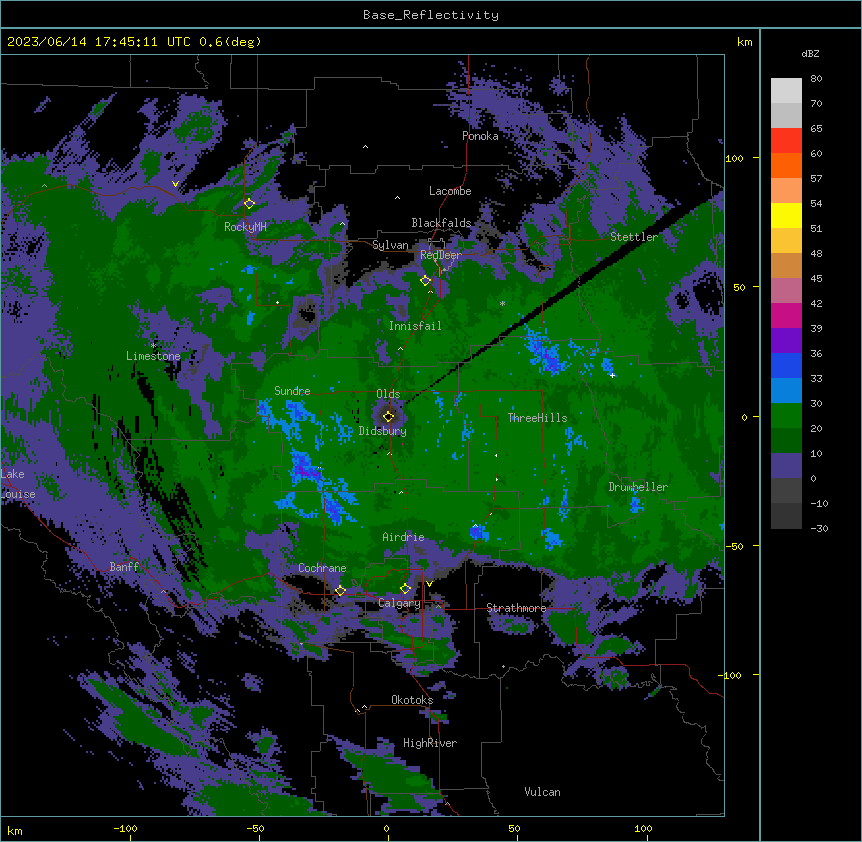Select the yellow diamond marker between Olds and Didsbury
The image size is (862, 842).
coord(389,416)
